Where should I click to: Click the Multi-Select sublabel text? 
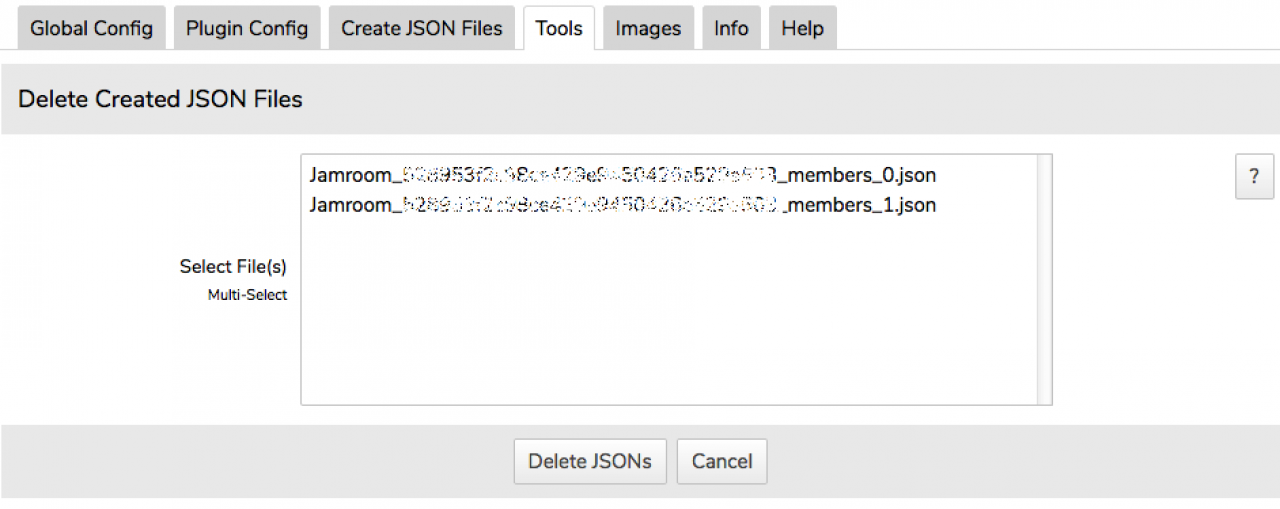tap(247, 295)
